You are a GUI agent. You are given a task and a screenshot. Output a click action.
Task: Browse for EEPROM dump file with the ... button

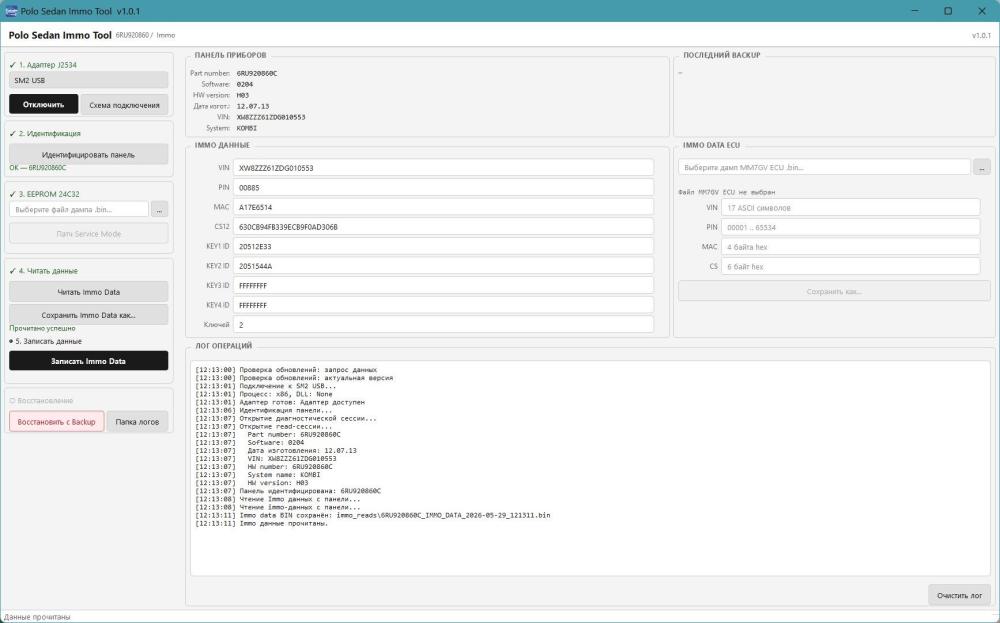coord(159,209)
